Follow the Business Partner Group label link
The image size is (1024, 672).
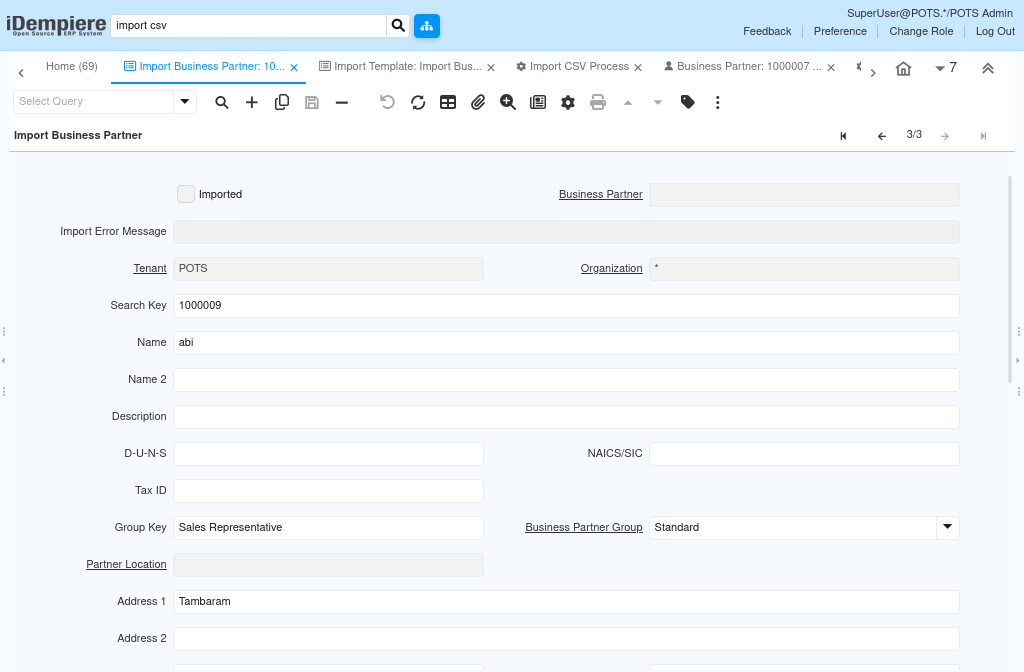(x=584, y=528)
